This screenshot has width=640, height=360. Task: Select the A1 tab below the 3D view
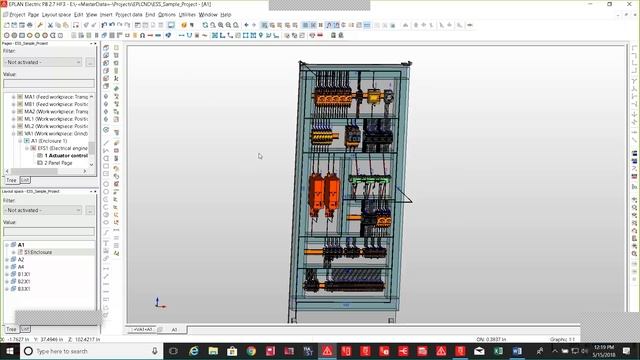coord(174,330)
